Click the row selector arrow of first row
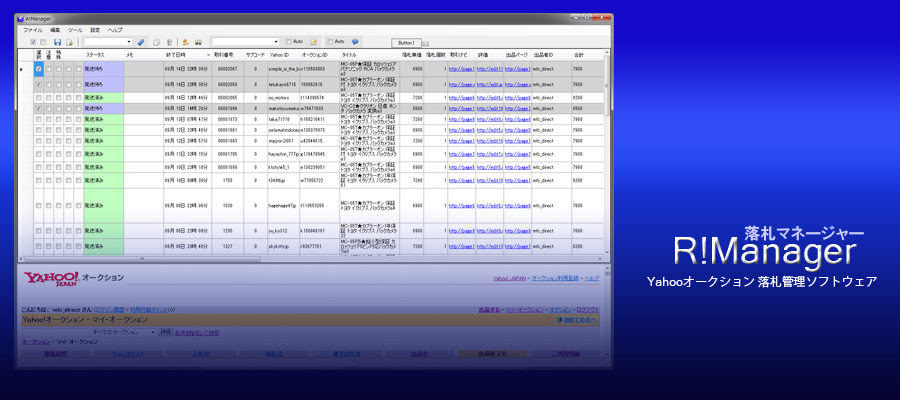Image resolution: width=900 pixels, height=400 pixels. 22,69
